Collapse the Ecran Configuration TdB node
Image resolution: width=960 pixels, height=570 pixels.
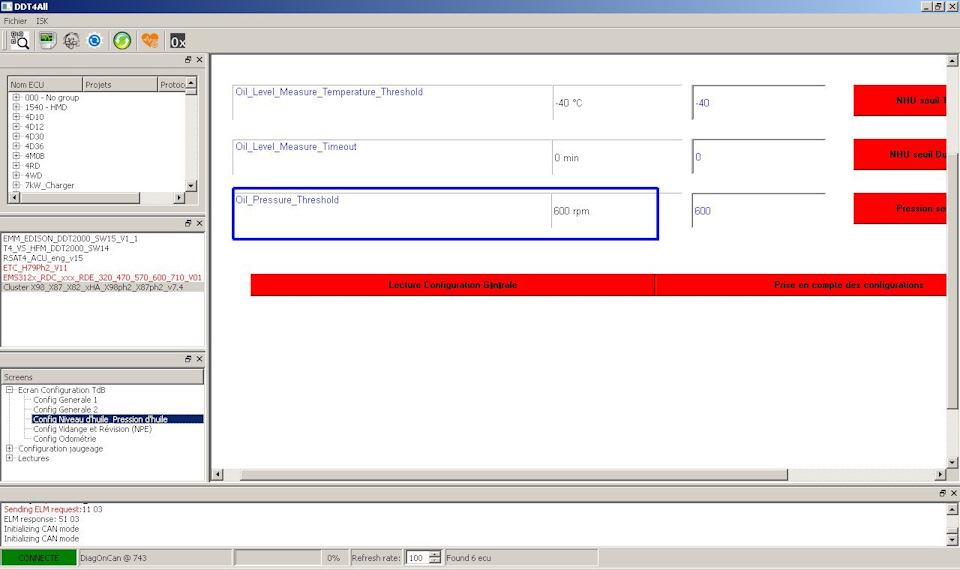point(9,390)
